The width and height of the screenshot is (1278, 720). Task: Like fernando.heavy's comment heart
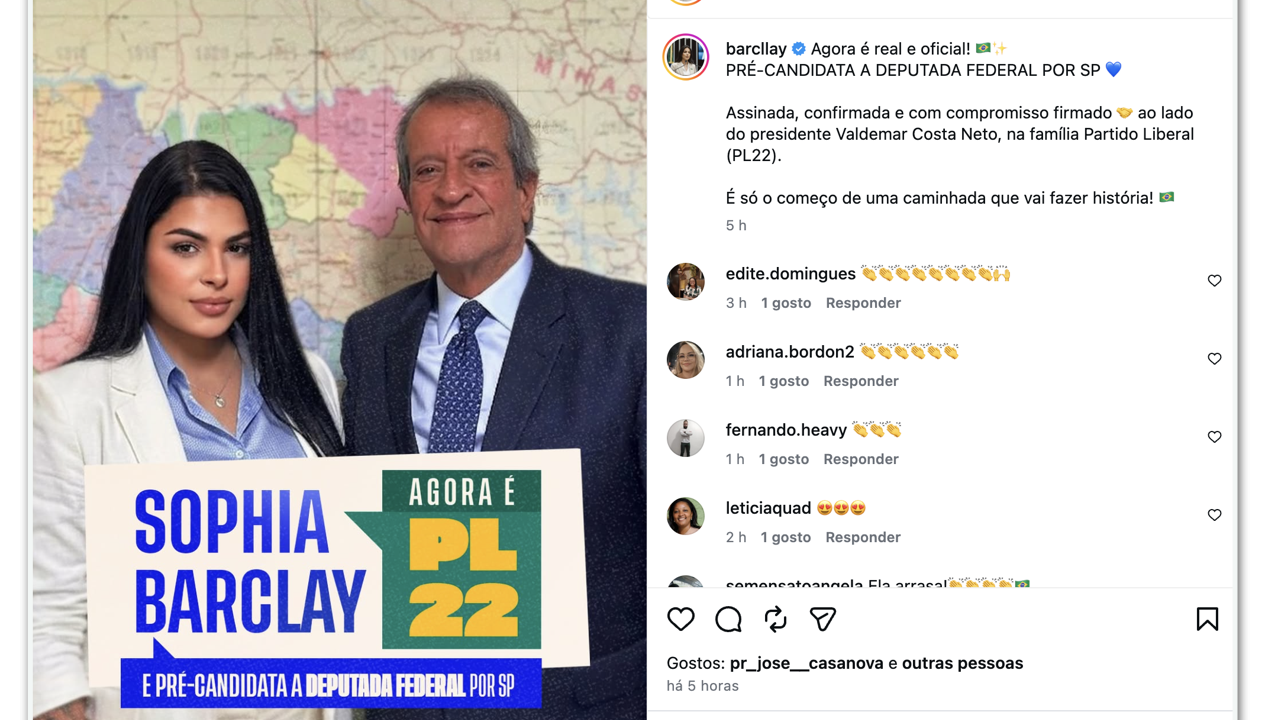[x=1214, y=437]
